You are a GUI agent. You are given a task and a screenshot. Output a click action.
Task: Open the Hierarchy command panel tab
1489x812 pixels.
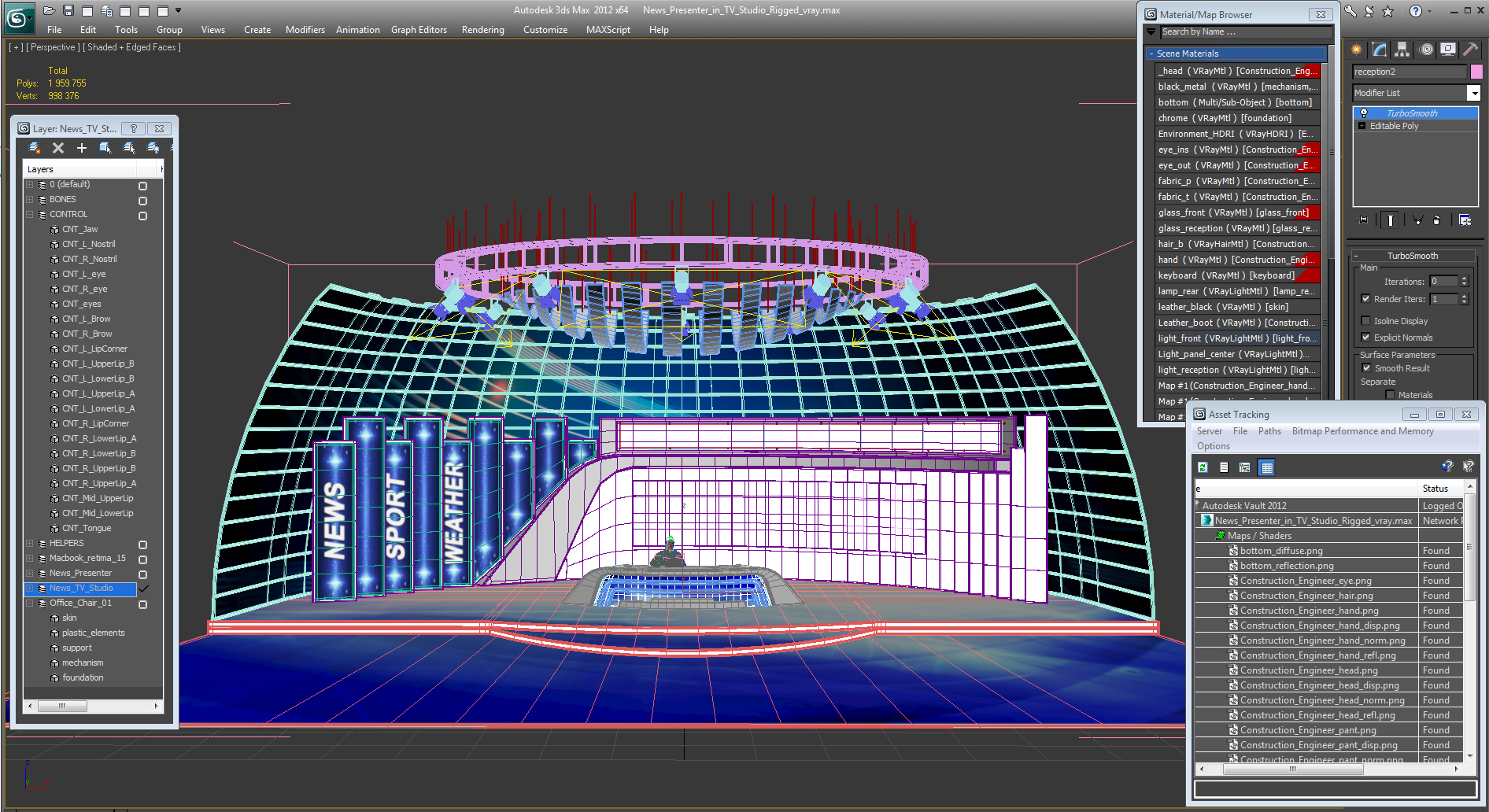tap(1402, 50)
